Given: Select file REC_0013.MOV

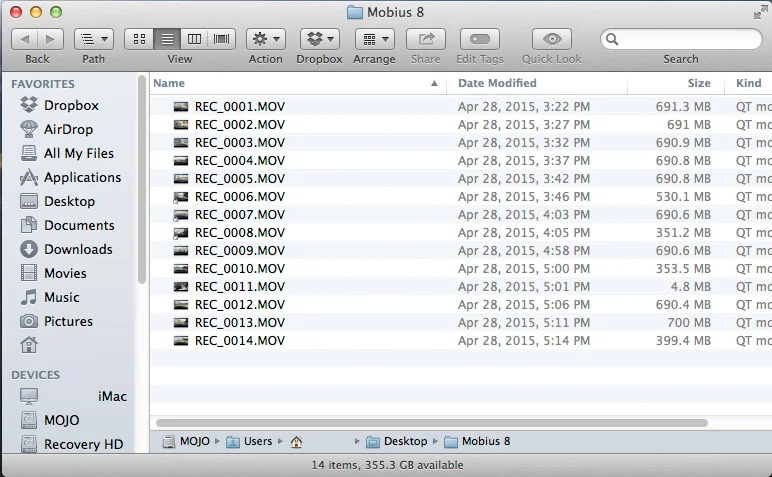Looking at the screenshot, I should (239, 323).
